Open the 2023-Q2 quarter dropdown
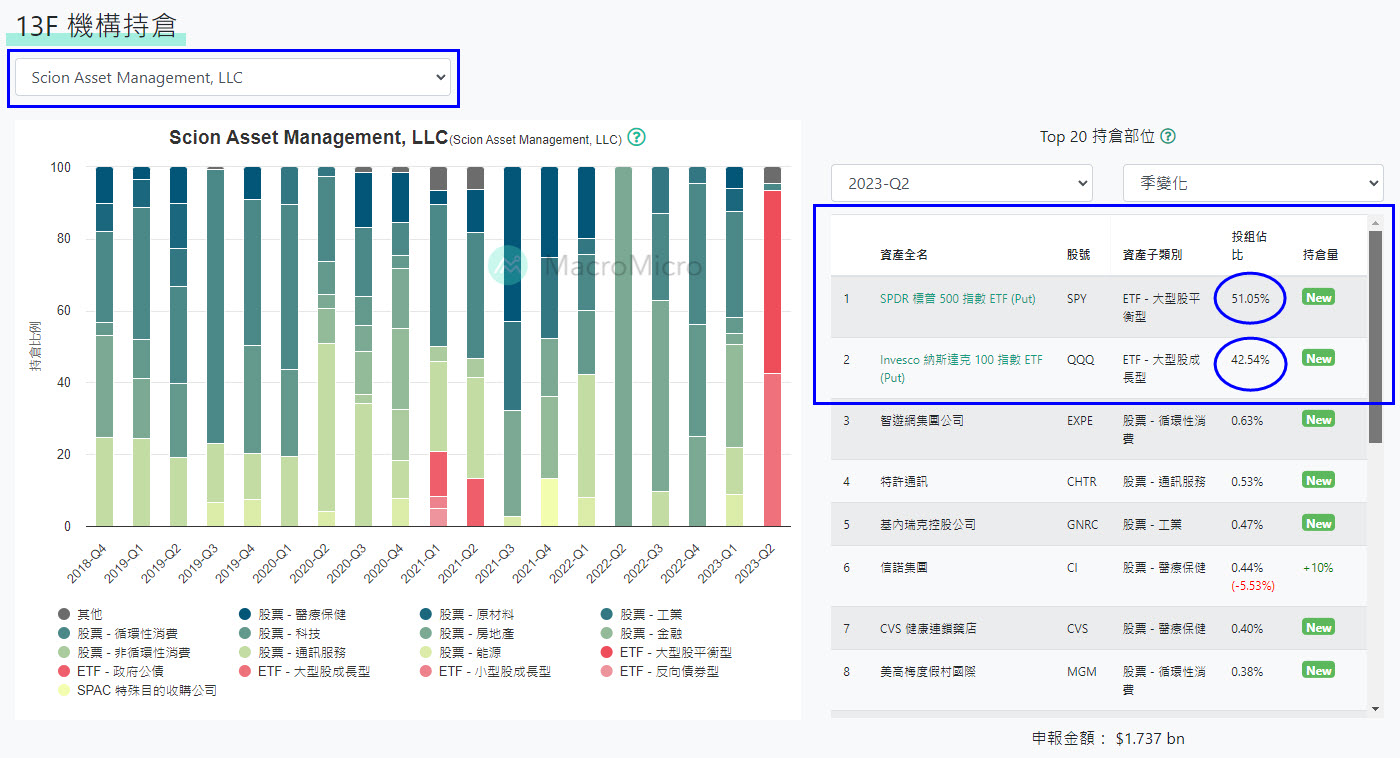 (961, 184)
